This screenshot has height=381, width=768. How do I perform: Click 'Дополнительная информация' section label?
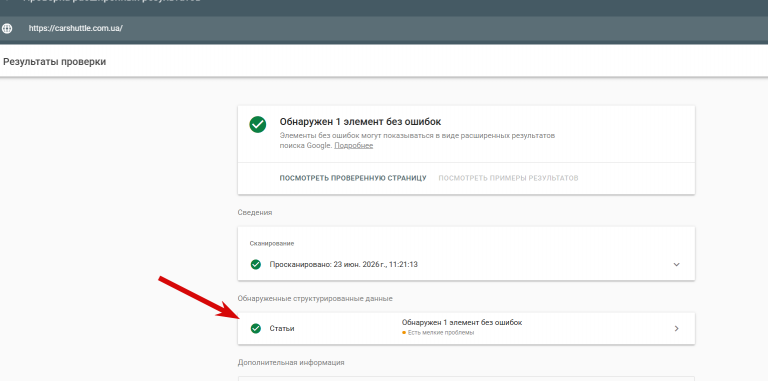(291, 362)
